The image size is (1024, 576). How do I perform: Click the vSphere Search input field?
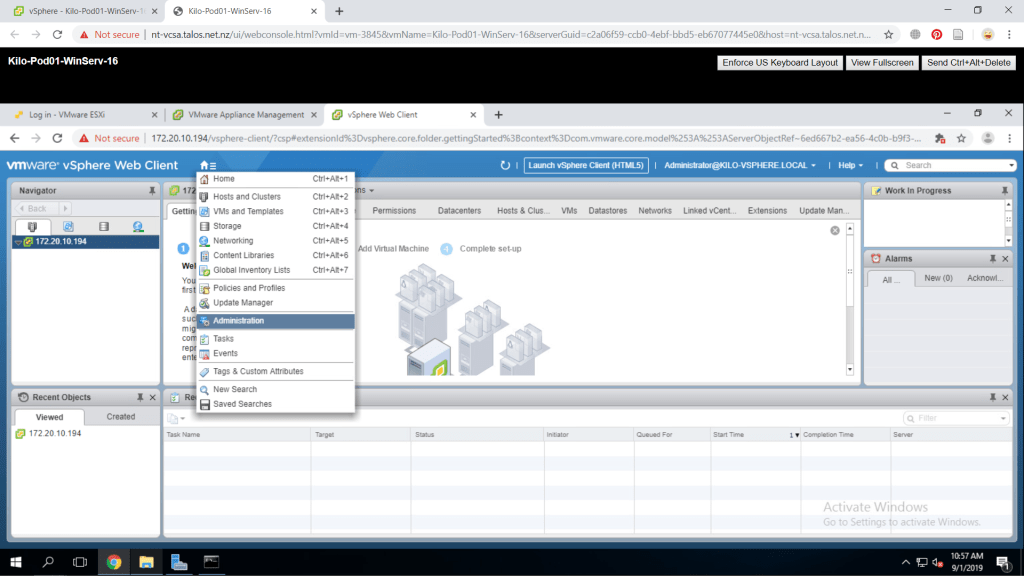(x=955, y=165)
